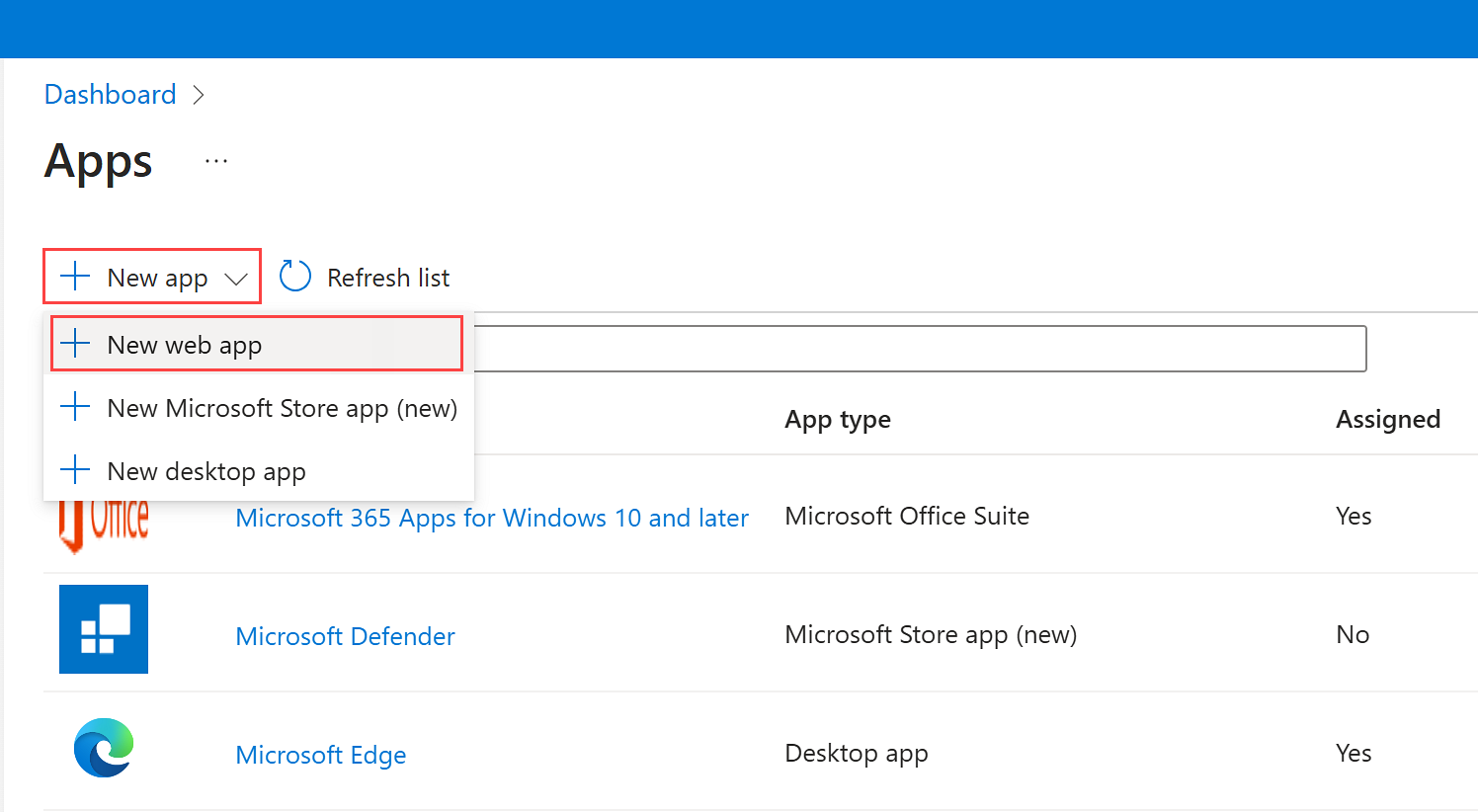Sort by Assigned column header

coord(1388,419)
